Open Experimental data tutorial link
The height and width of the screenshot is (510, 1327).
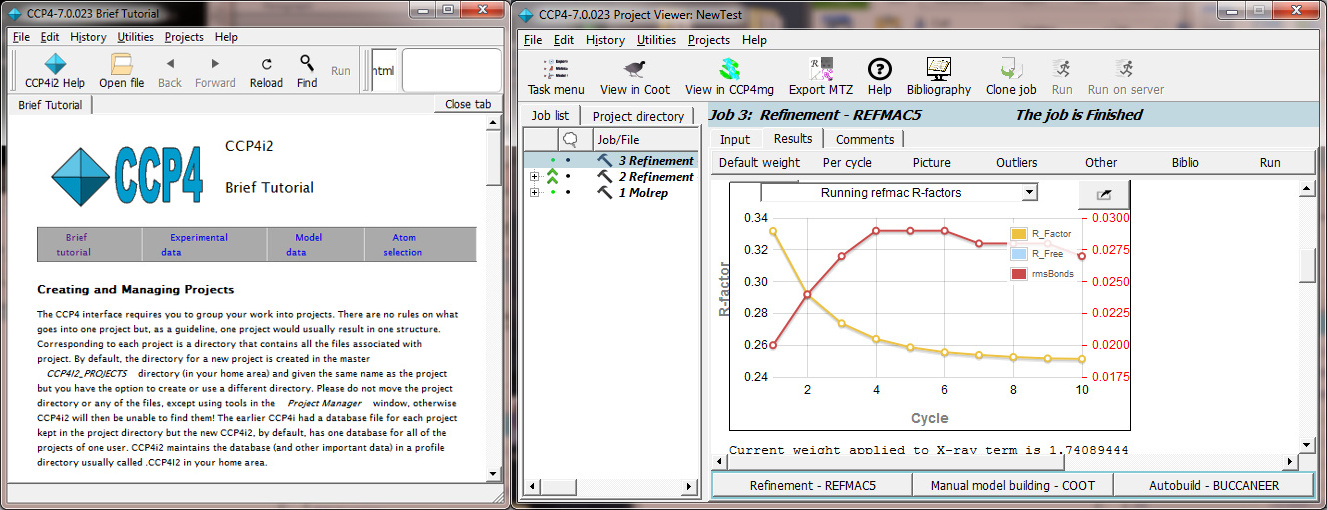(199, 245)
